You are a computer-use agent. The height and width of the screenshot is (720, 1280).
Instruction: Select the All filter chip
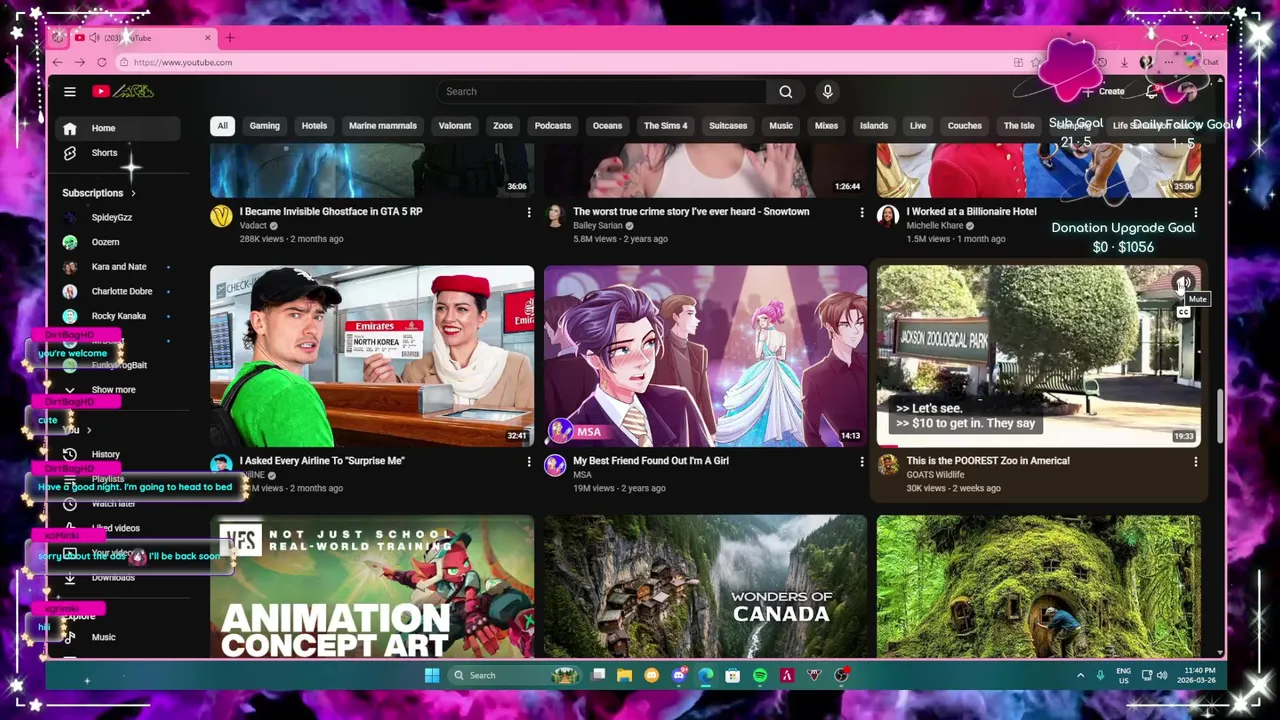click(x=222, y=126)
